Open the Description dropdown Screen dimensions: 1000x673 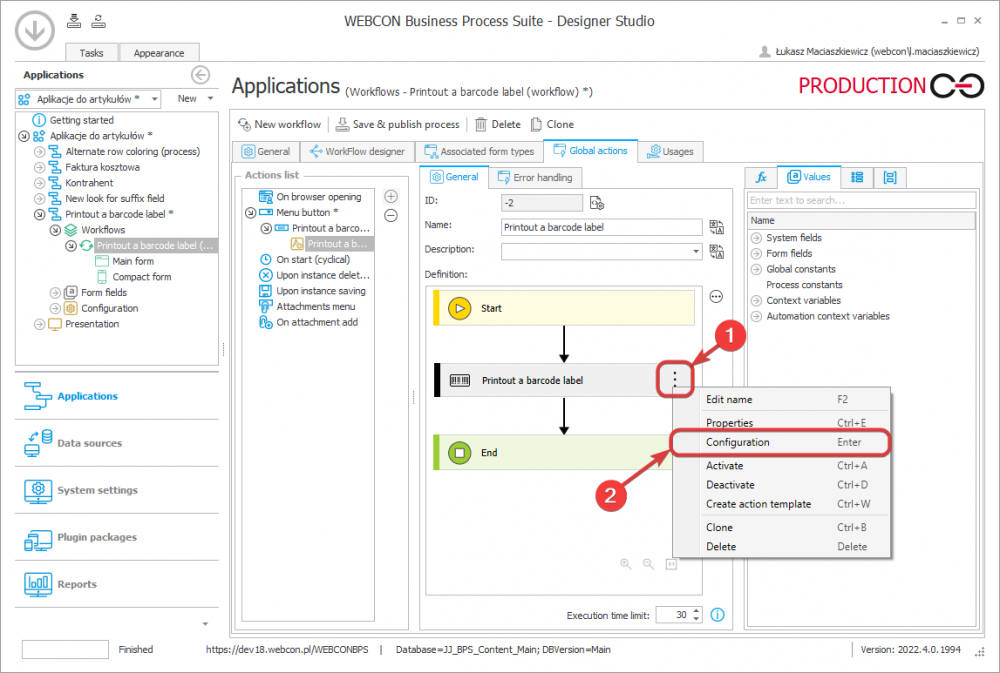696,252
